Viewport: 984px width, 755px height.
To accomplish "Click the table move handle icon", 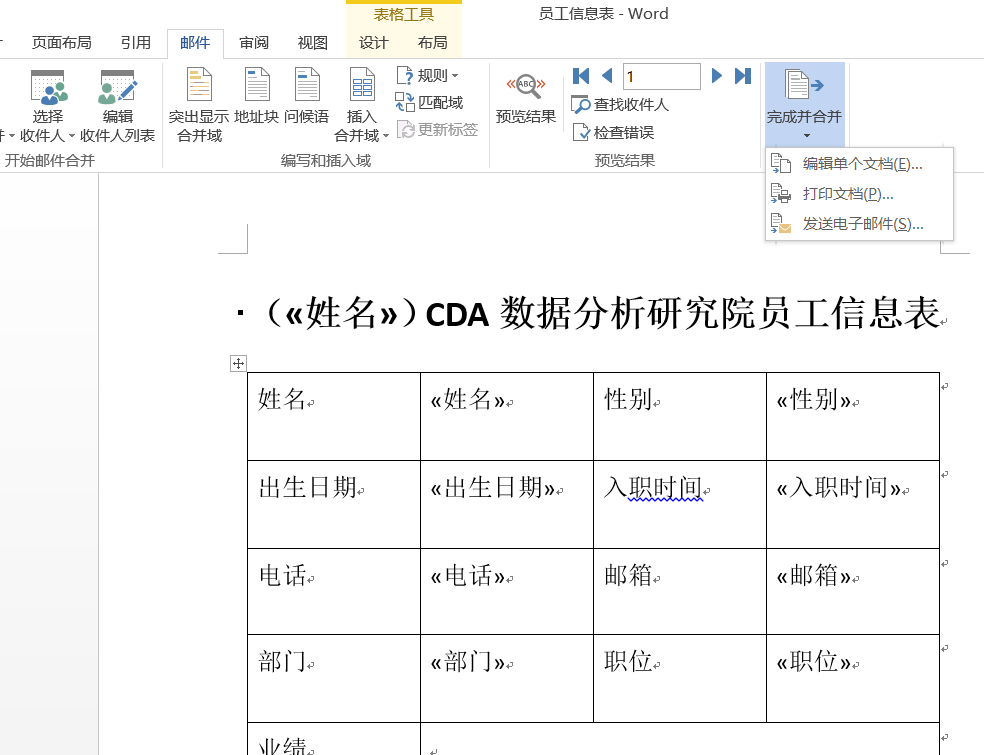I will click(x=238, y=363).
